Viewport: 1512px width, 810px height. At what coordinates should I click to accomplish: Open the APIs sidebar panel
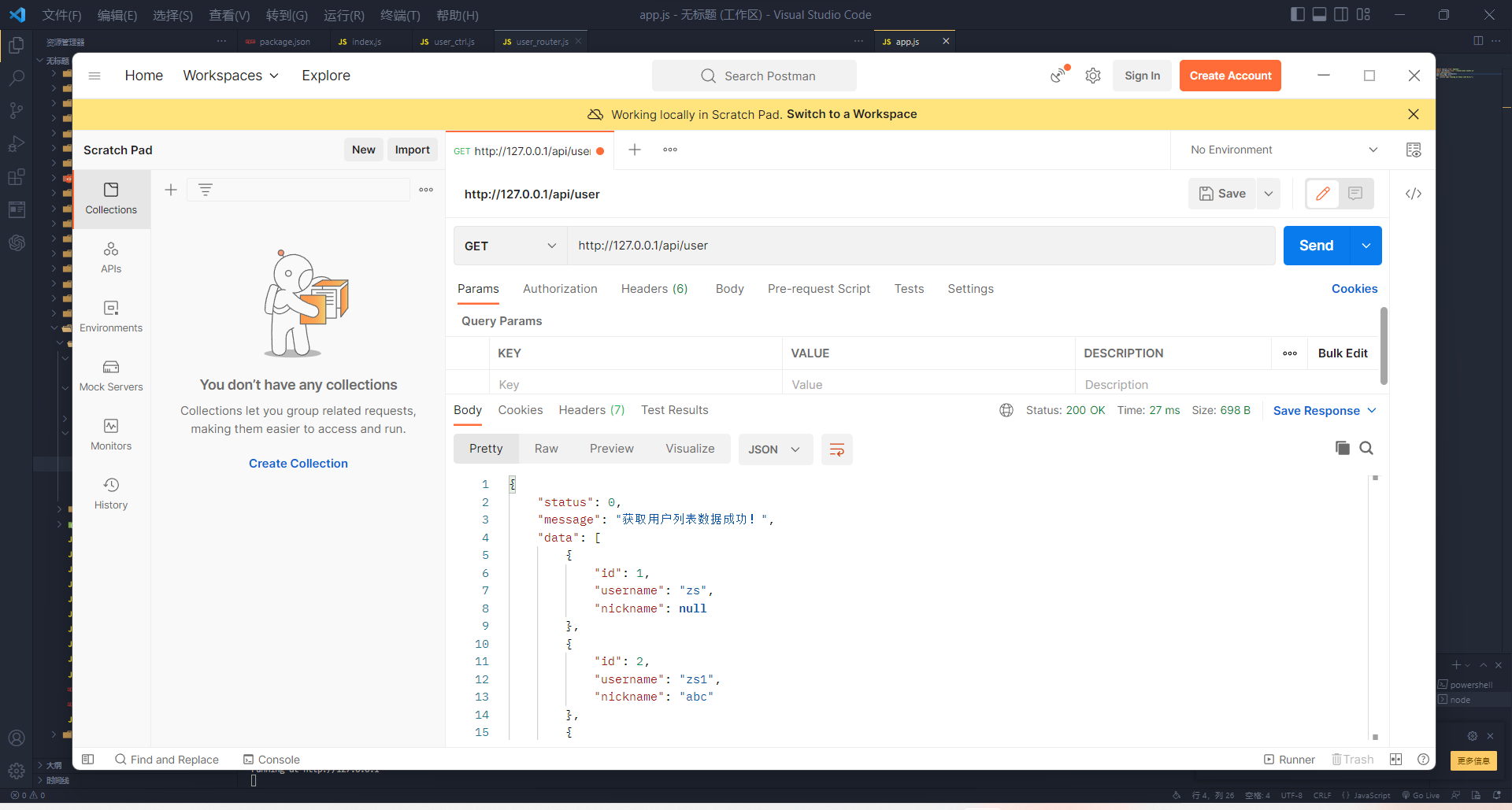pyautogui.click(x=110, y=257)
